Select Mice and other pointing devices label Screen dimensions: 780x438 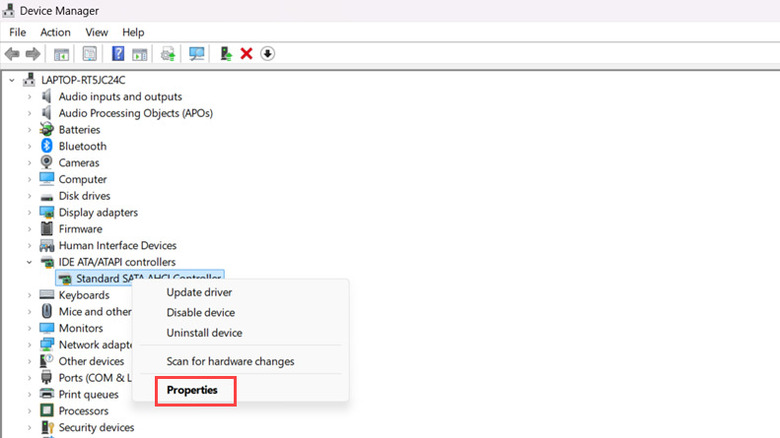(95, 312)
